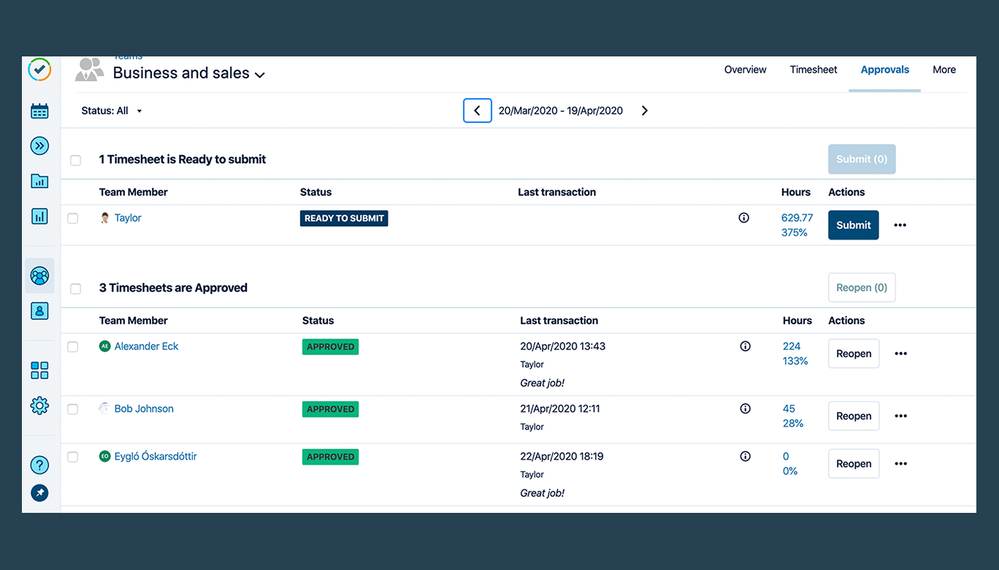Viewport: 999px width, 570px height.
Task: Click Taylor's 629.77 hours value
Action: (x=797, y=218)
